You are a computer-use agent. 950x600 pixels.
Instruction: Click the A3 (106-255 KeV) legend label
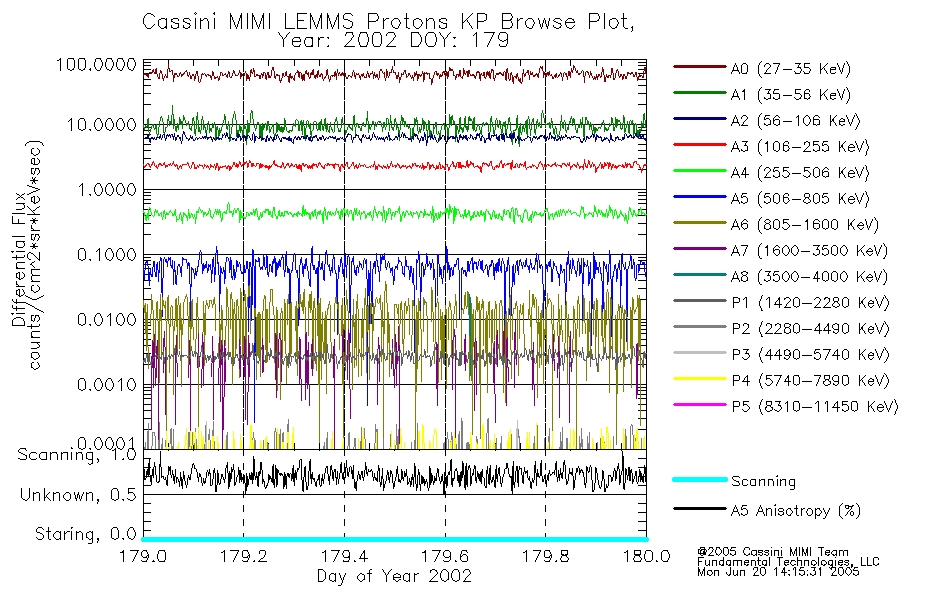800,147
